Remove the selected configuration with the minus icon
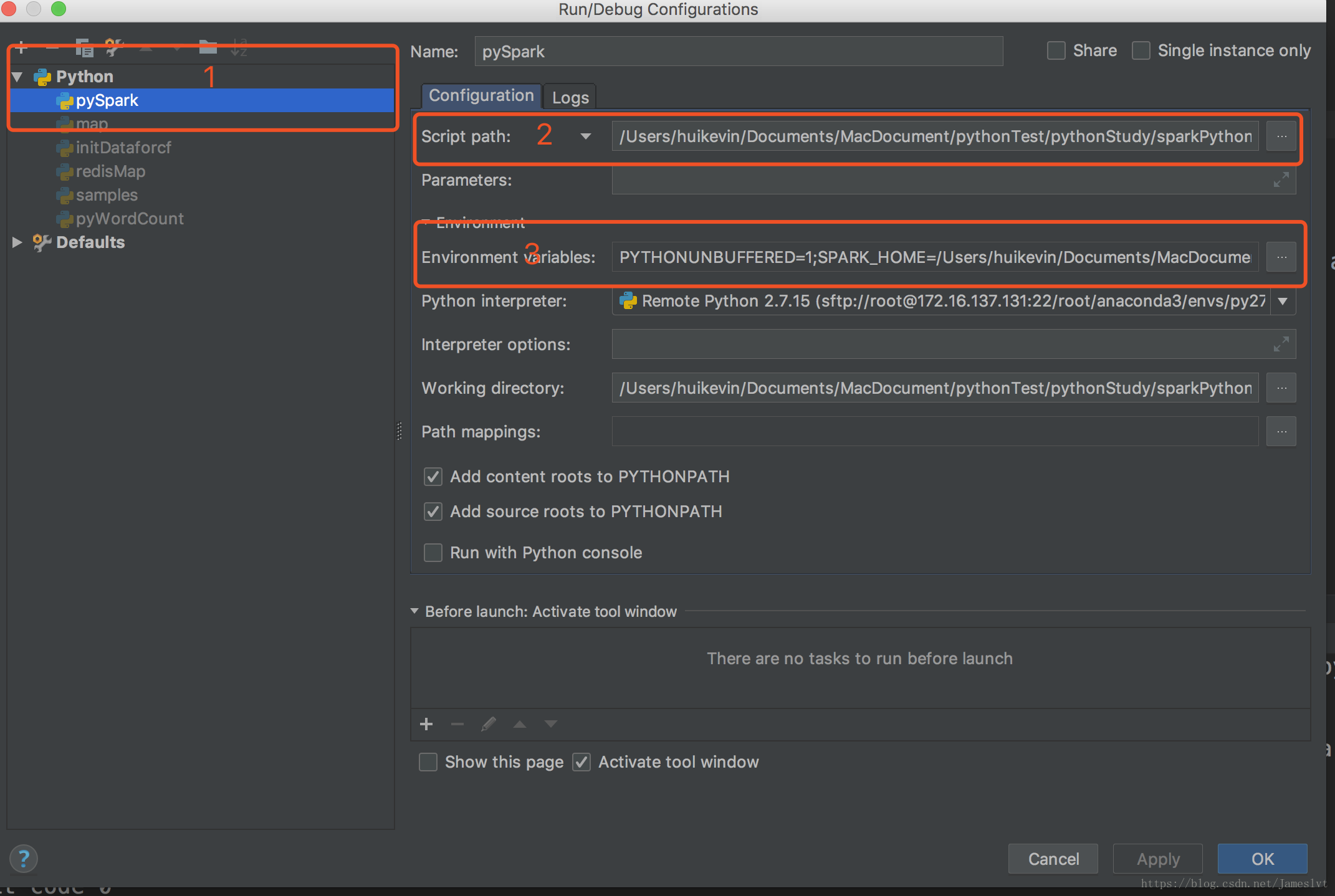This screenshot has height=896, width=1335. coord(52,48)
